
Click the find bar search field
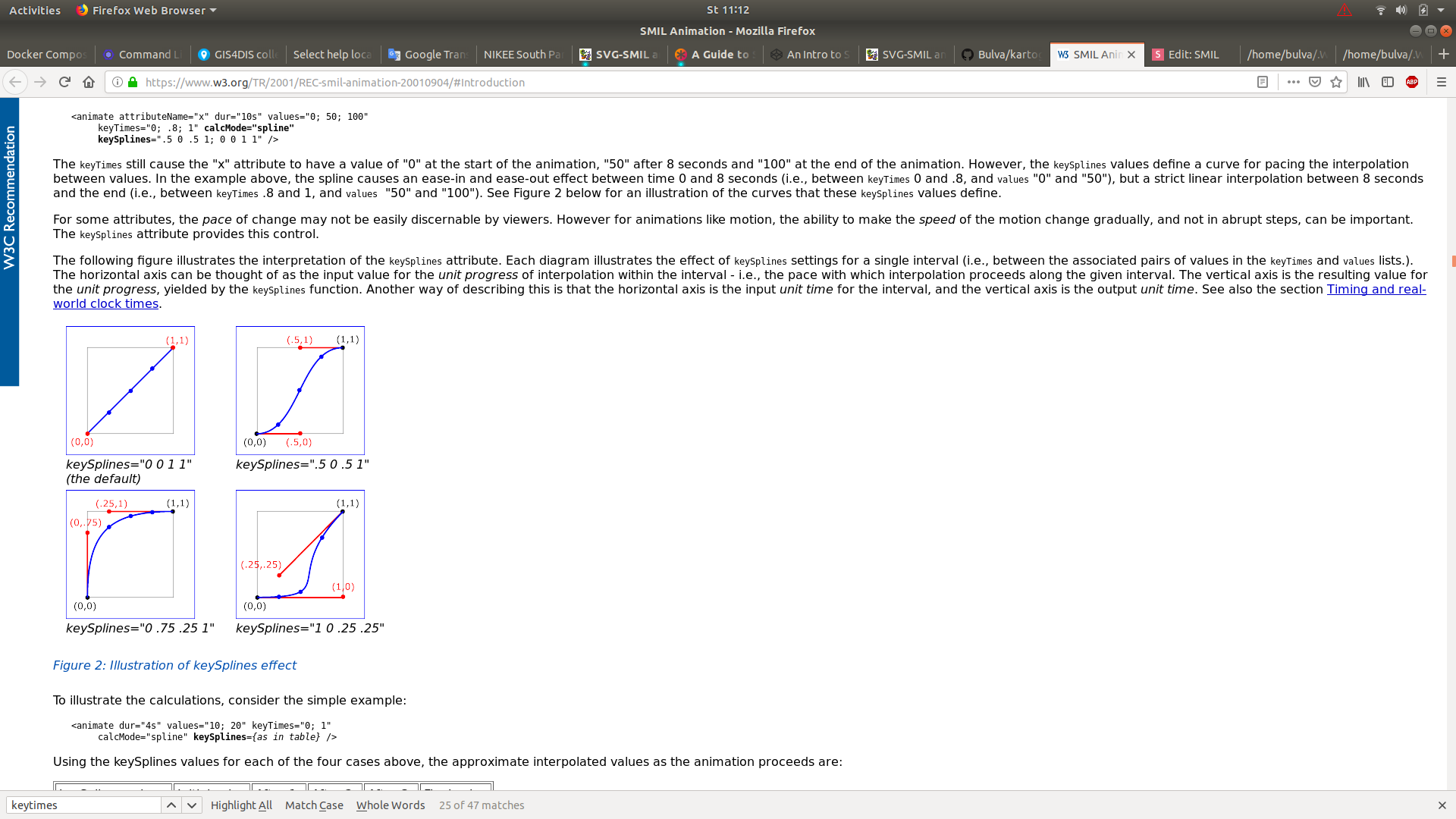pyautogui.click(x=83, y=805)
